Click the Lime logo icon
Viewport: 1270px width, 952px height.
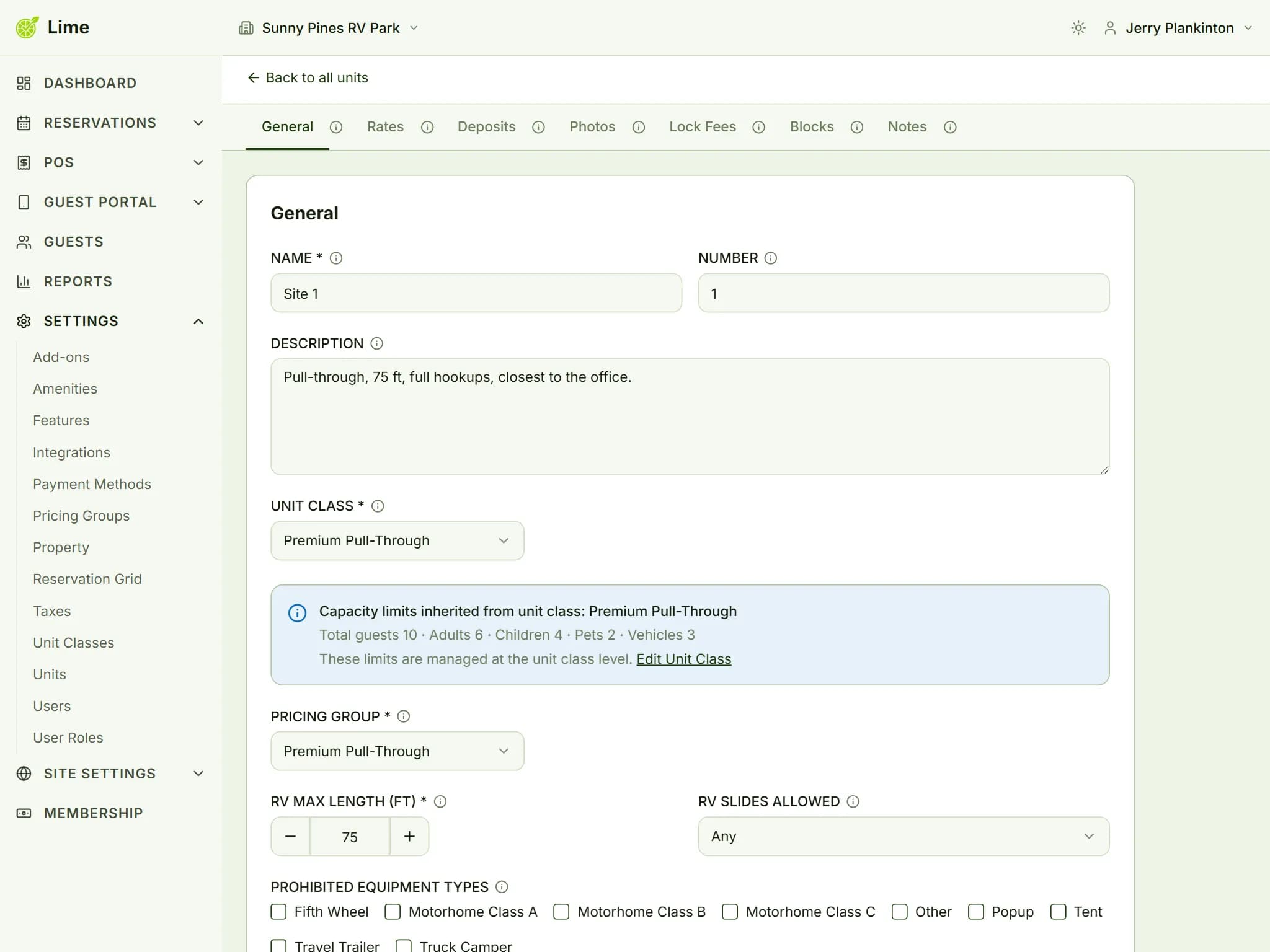[27, 27]
